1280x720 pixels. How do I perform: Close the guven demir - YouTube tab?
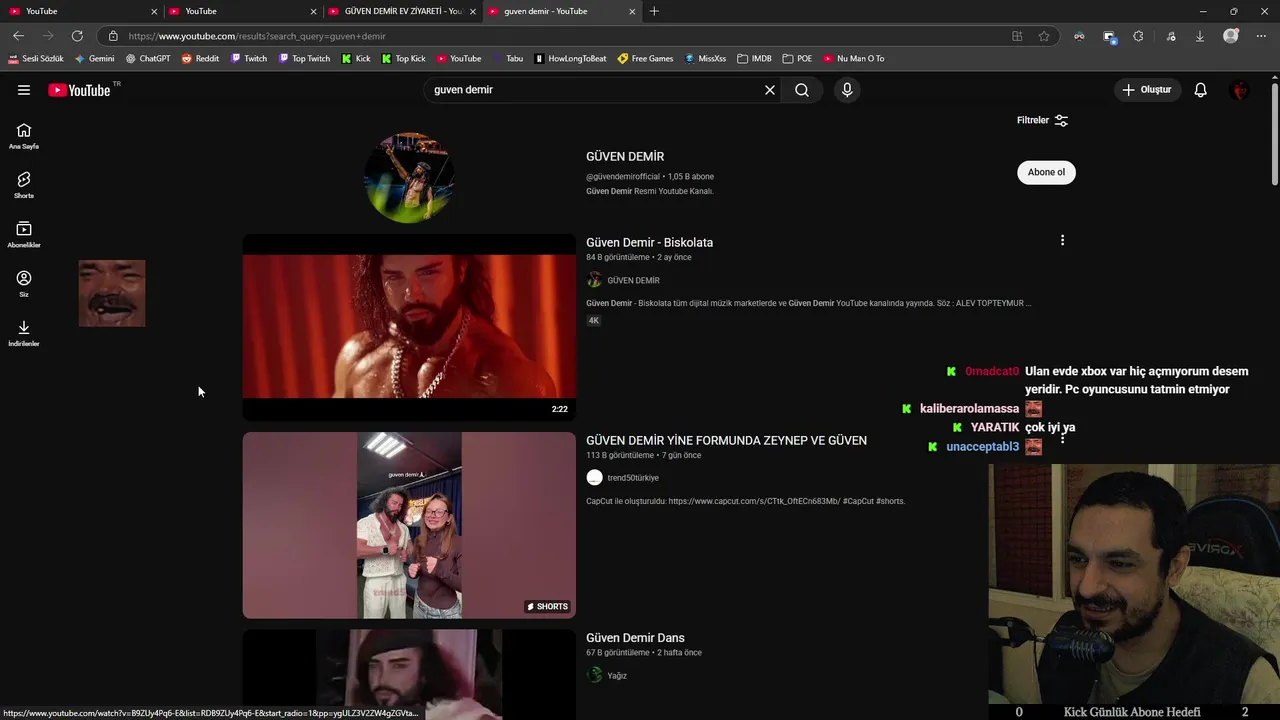pyautogui.click(x=632, y=11)
